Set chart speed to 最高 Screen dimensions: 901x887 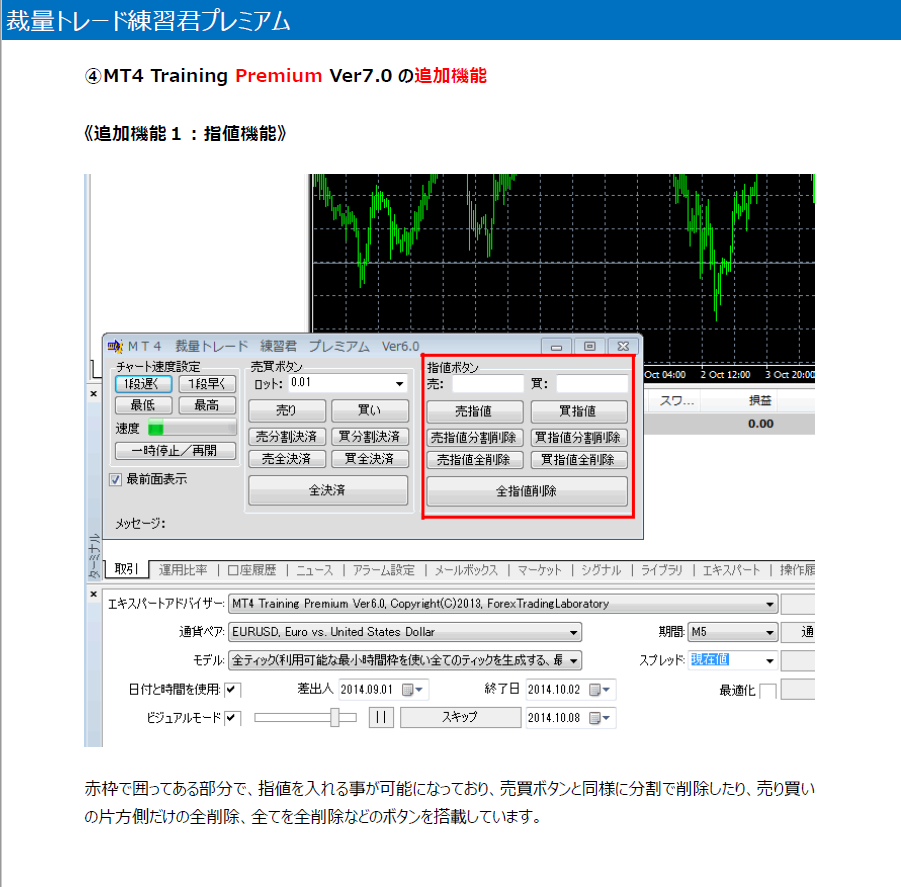(207, 406)
